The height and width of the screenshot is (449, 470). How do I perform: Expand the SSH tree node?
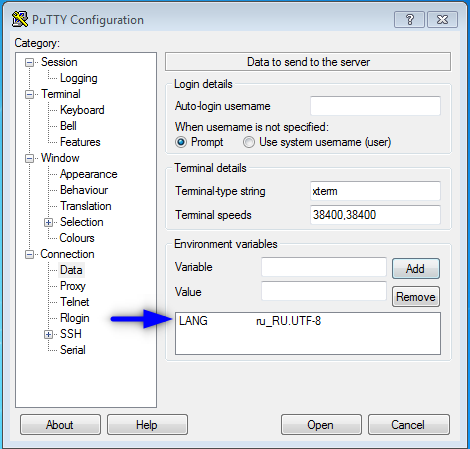point(48,335)
